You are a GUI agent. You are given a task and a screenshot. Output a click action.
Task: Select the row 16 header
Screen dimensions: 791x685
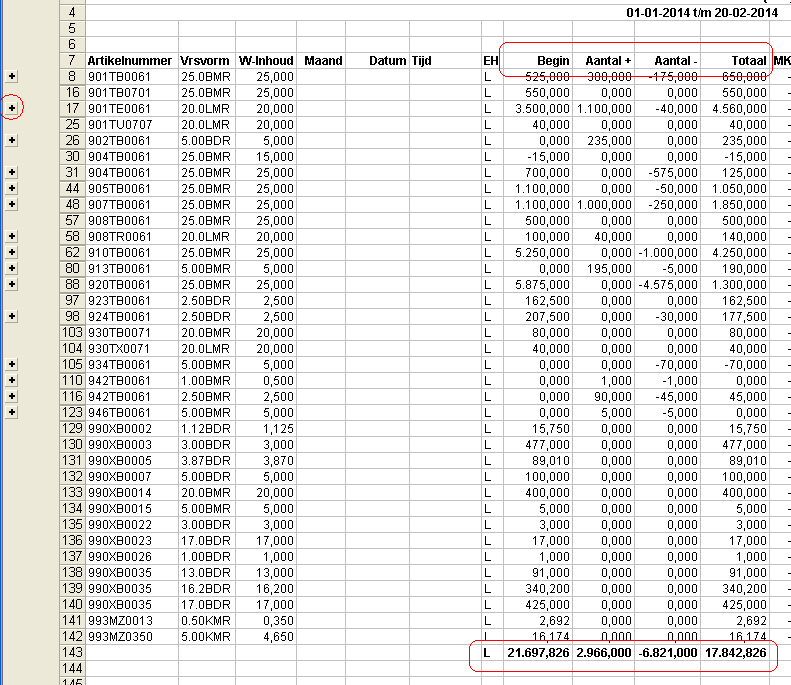pos(73,93)
